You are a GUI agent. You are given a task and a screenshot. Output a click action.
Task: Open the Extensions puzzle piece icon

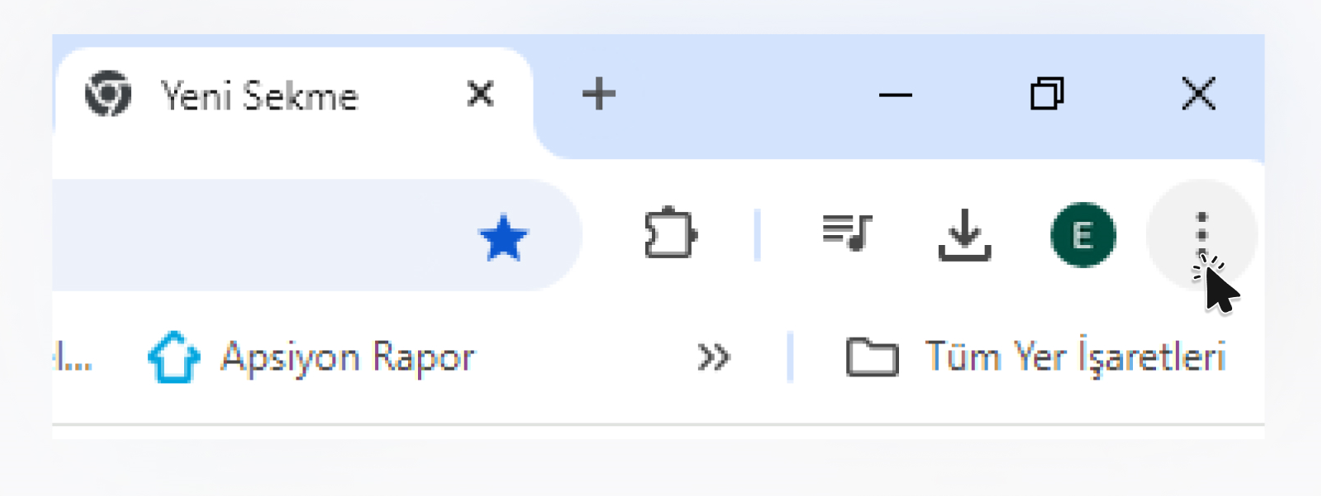tap(669, 236)
